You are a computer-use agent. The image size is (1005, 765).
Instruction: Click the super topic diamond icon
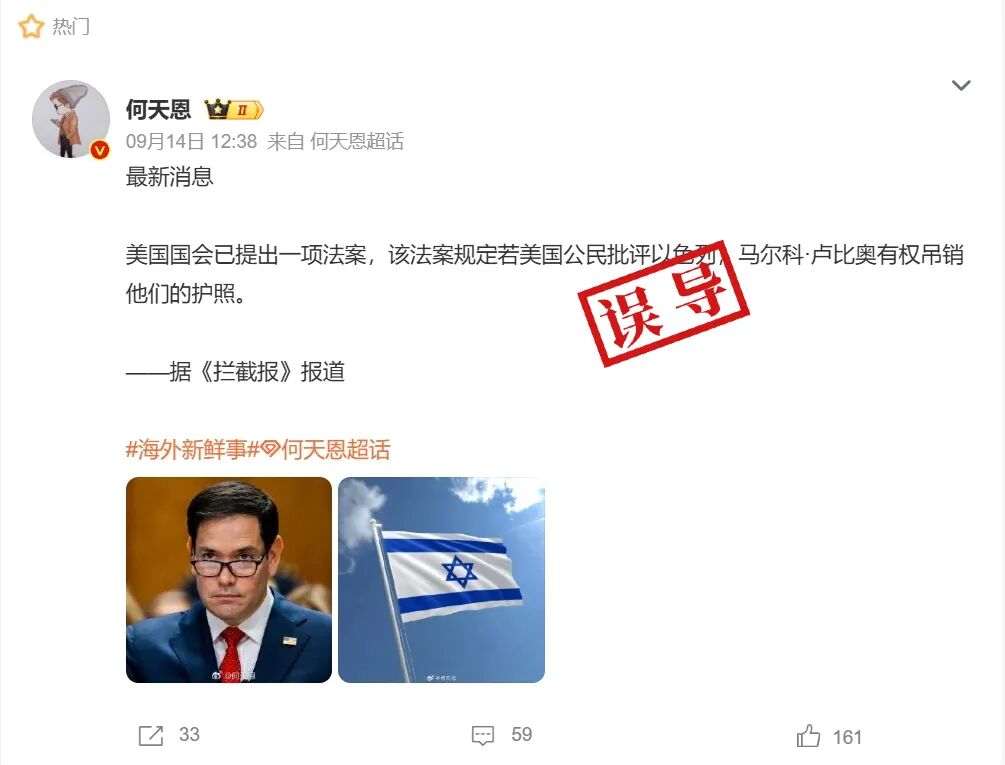[x=270, y=450]
